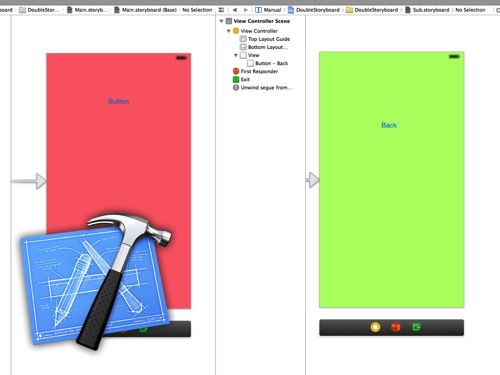Click the Button label in the red scene
Screen dimensions: 500x375
click(119, 101)
